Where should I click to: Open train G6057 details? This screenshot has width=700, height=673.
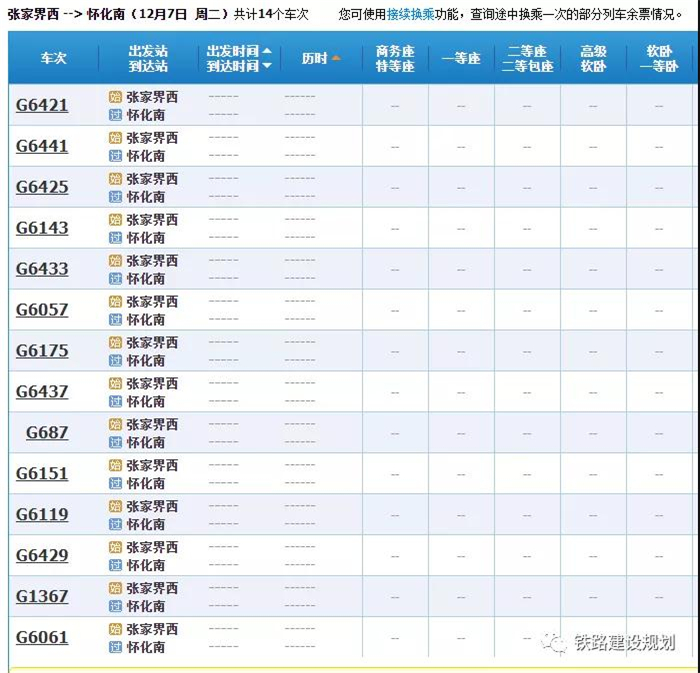pyautogui.click(x=42, y=310)
